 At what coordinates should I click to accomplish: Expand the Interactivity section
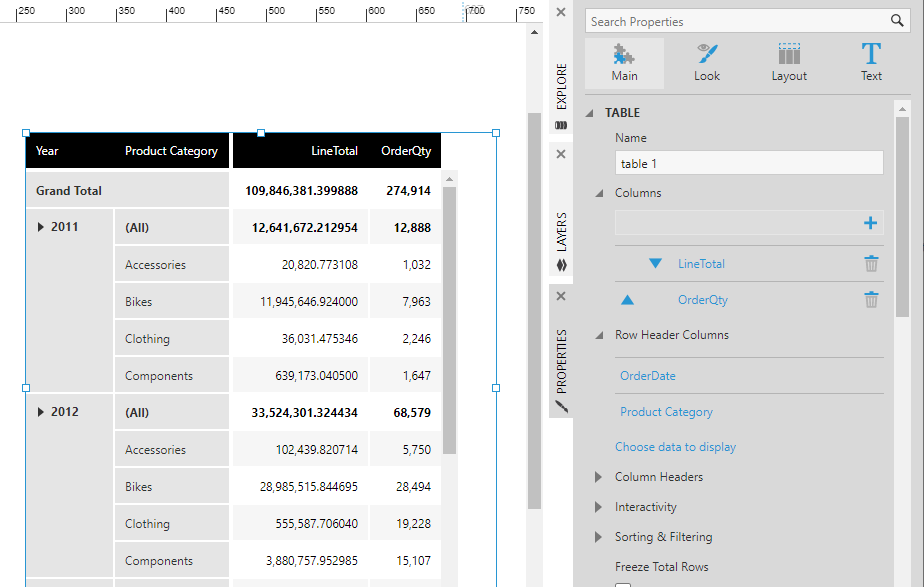598,507
